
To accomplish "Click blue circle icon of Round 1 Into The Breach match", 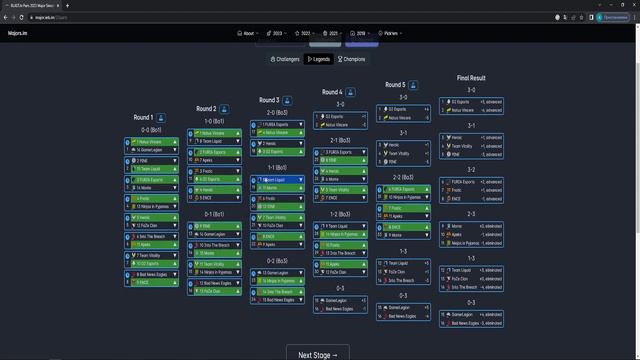I will (127, 237).
